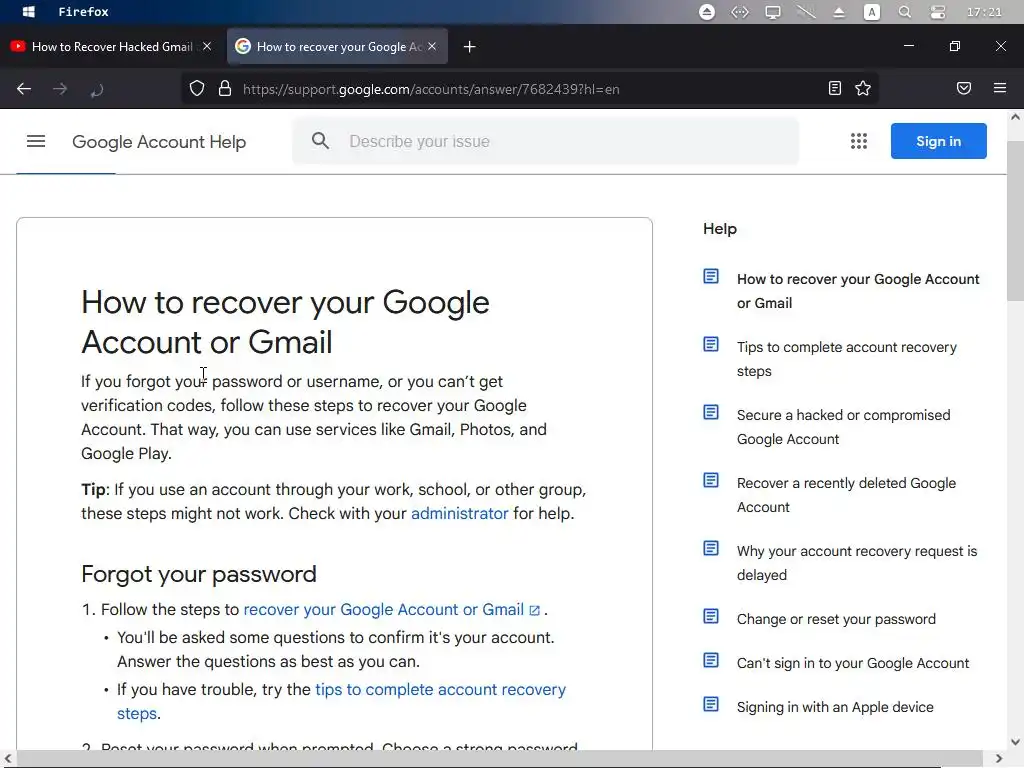Click the Google Account Help title
Image resolution: width=1024 pixels, height=768 pixels.
pyautogui.click(x=159, y=142)
